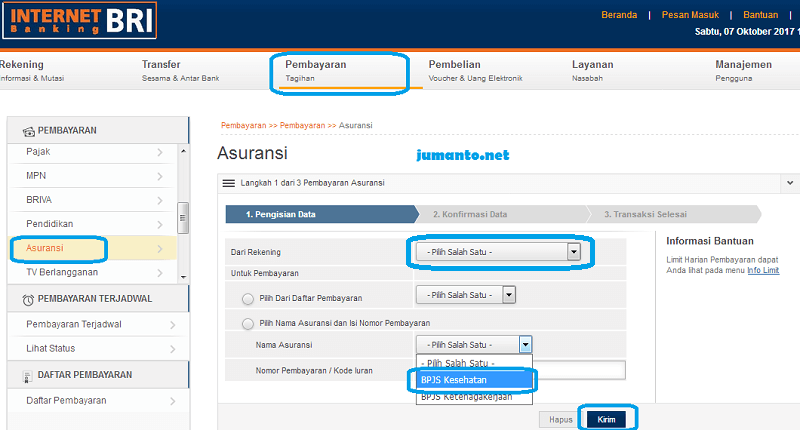Click the Hapus button
The width and height of the screenshot is (800, 430).
[560, 419]
